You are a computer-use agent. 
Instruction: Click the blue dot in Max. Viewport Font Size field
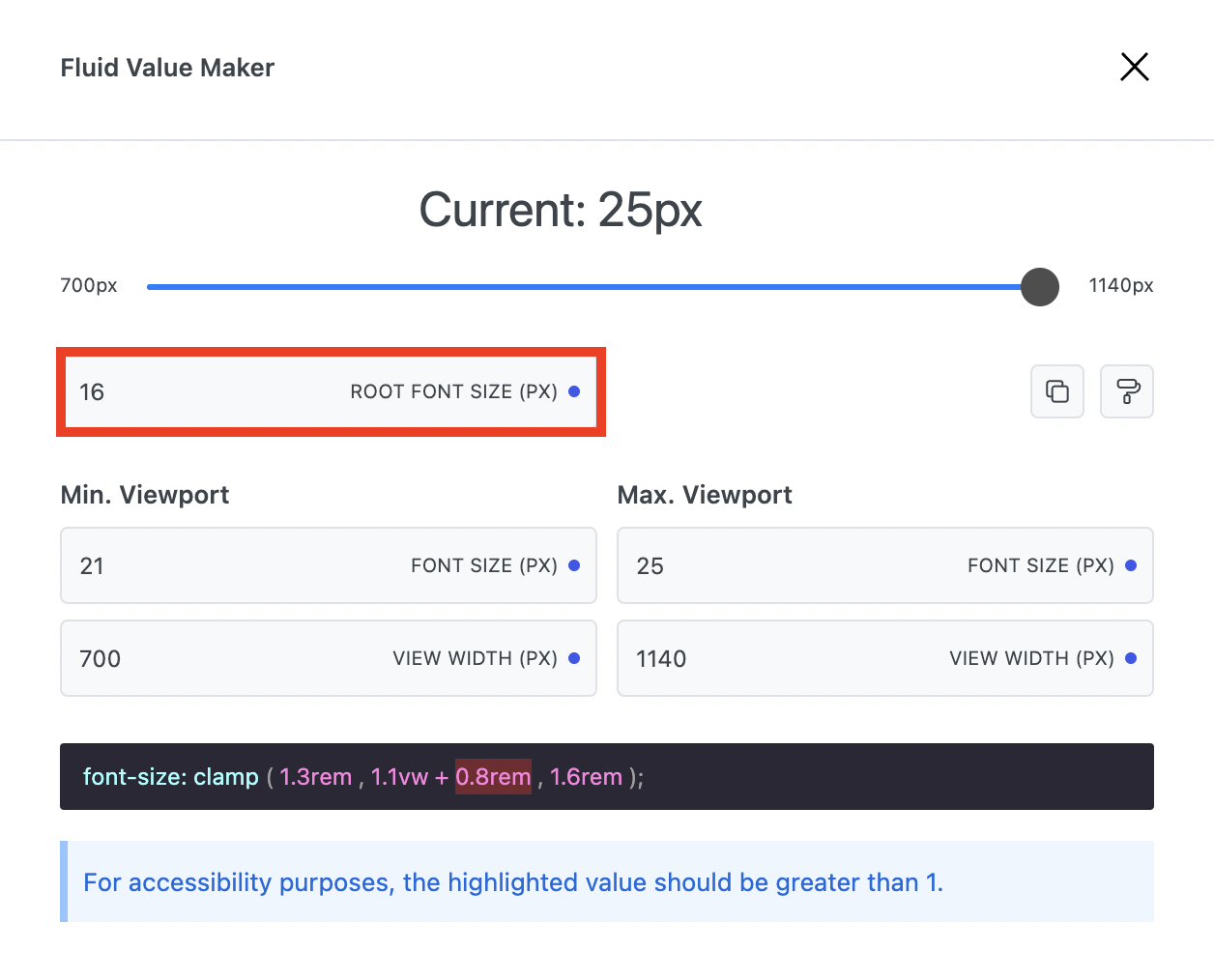pyautogui.click(x=1131, y=565)
